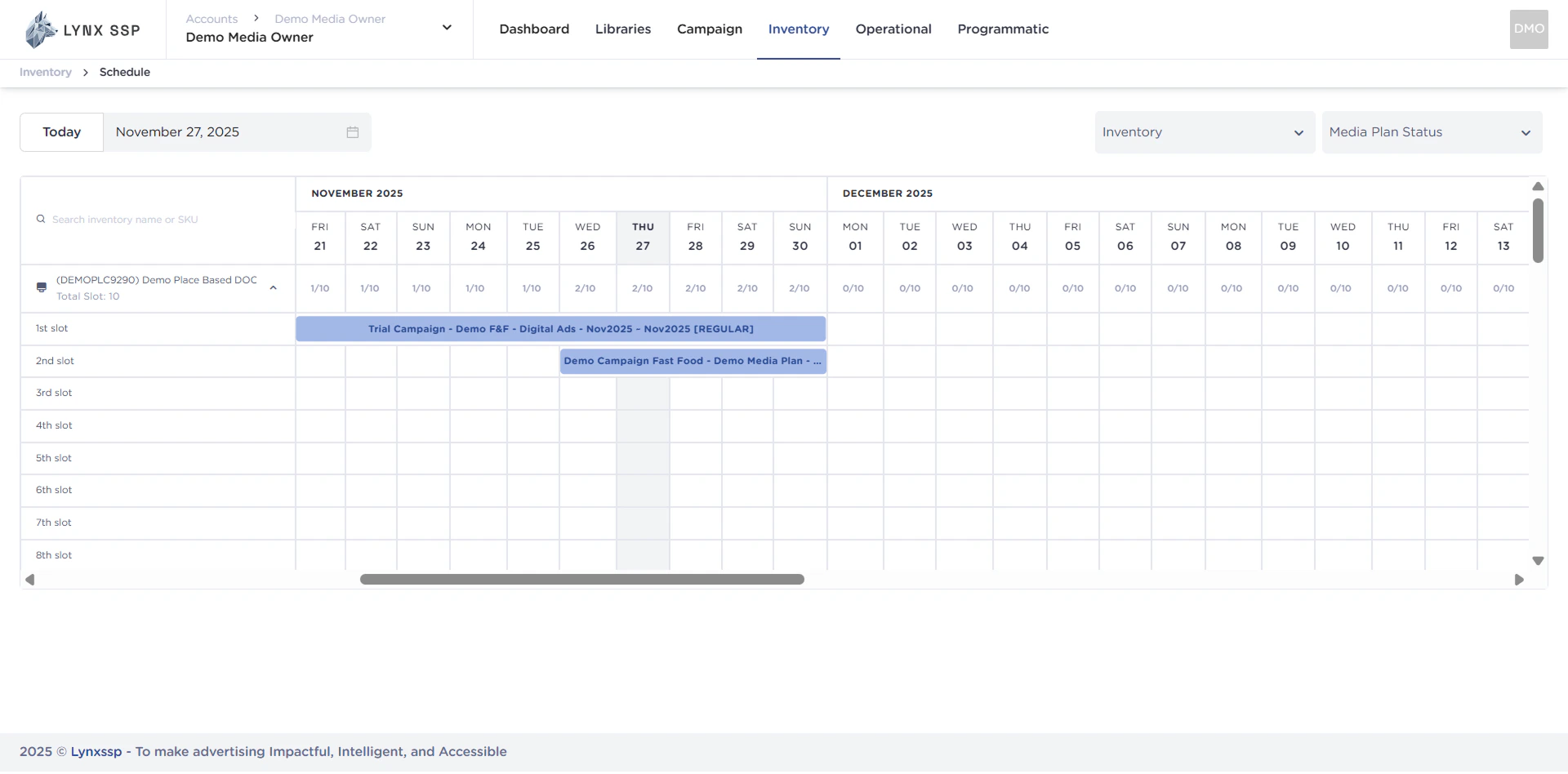Click the search magnifier in inventory search
The image size is (1568, 774).
pyautogui.click(x=40, y=219)
